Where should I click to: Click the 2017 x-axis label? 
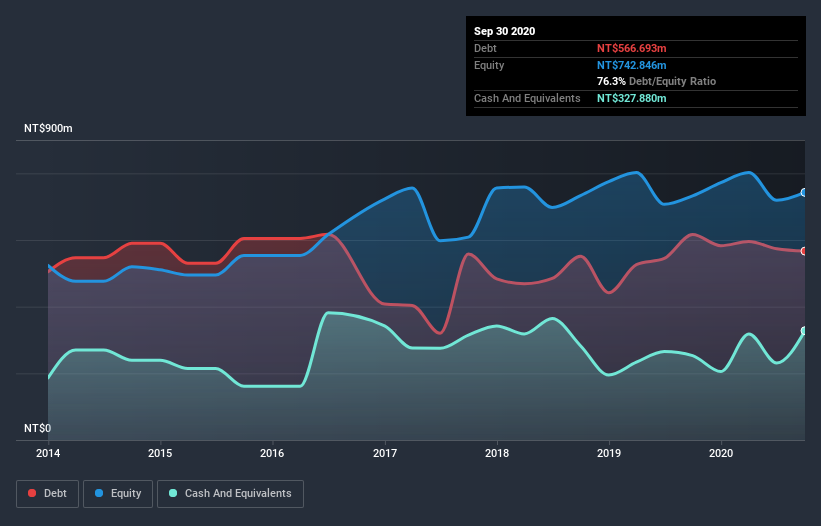click(x=385, y=453)
